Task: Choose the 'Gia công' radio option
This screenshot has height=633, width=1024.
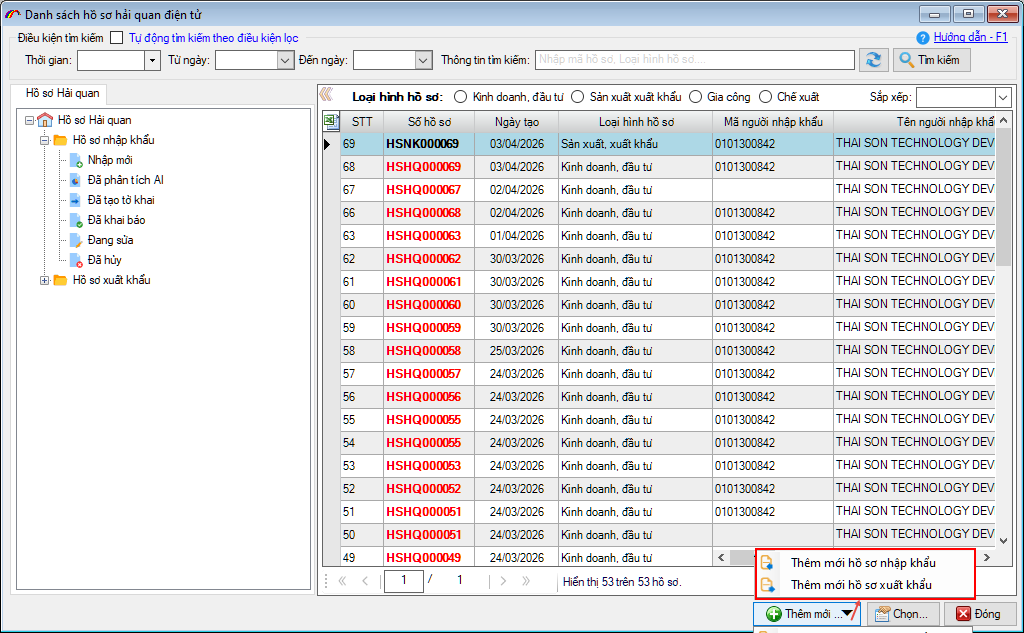Action: 696,97
